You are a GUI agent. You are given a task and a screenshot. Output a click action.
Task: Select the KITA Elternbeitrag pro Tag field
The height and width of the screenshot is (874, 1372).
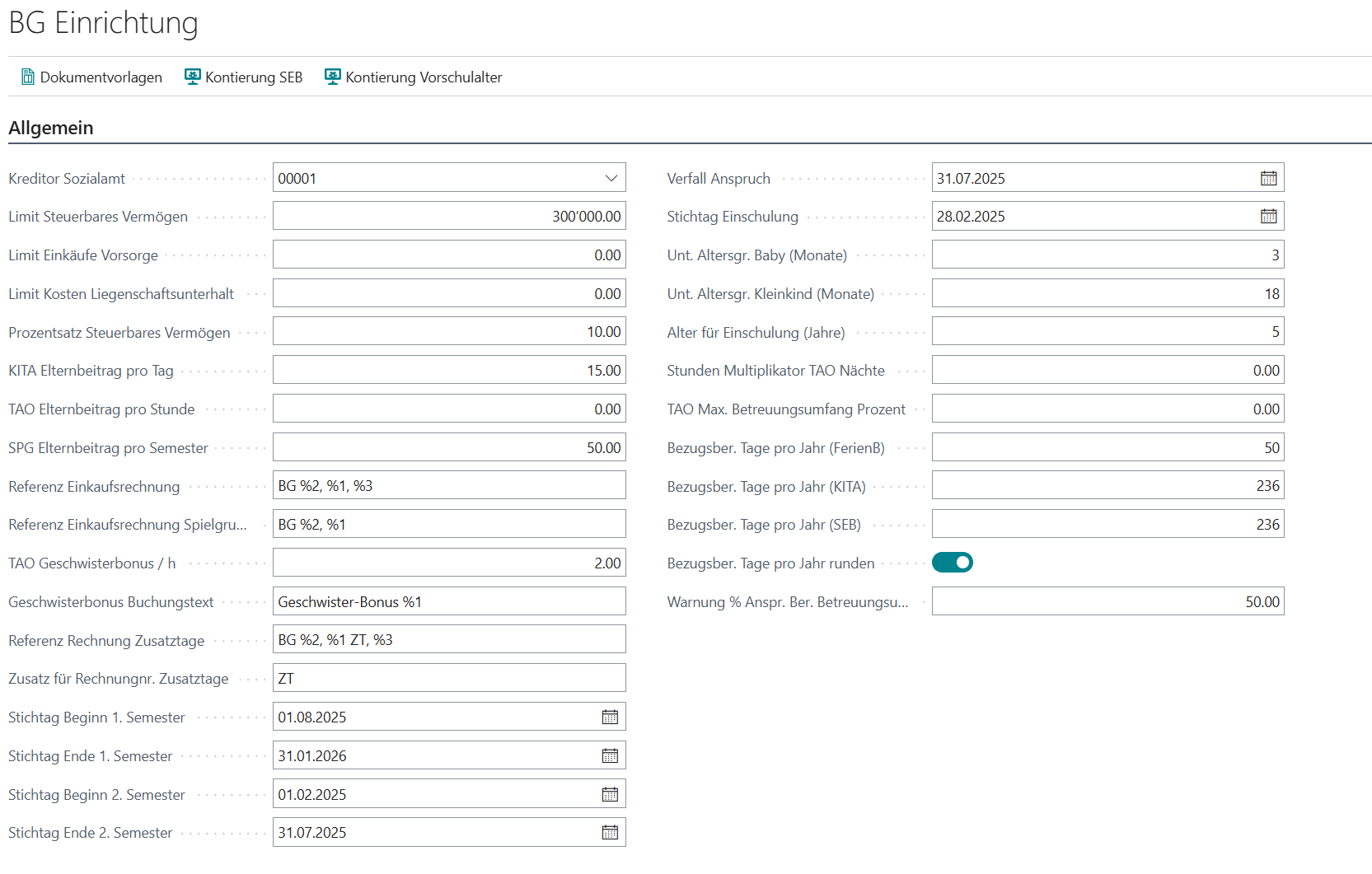coord(449,371)
